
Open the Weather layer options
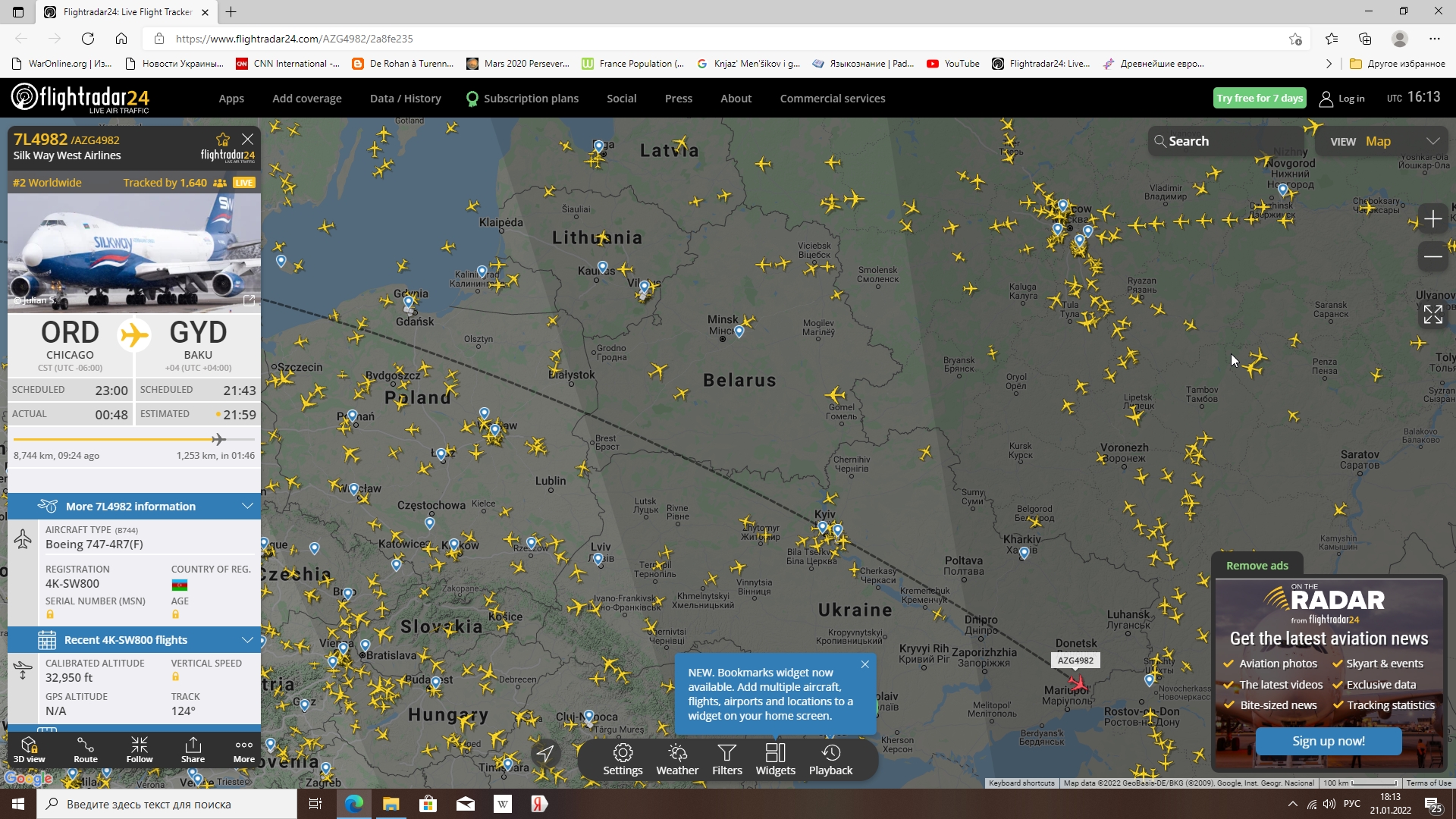tap(677, 759)
